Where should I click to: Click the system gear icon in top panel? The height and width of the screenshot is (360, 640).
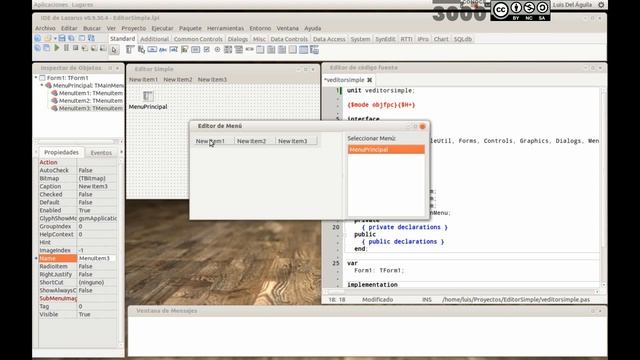pyautogui.click(x=601, y=5)
